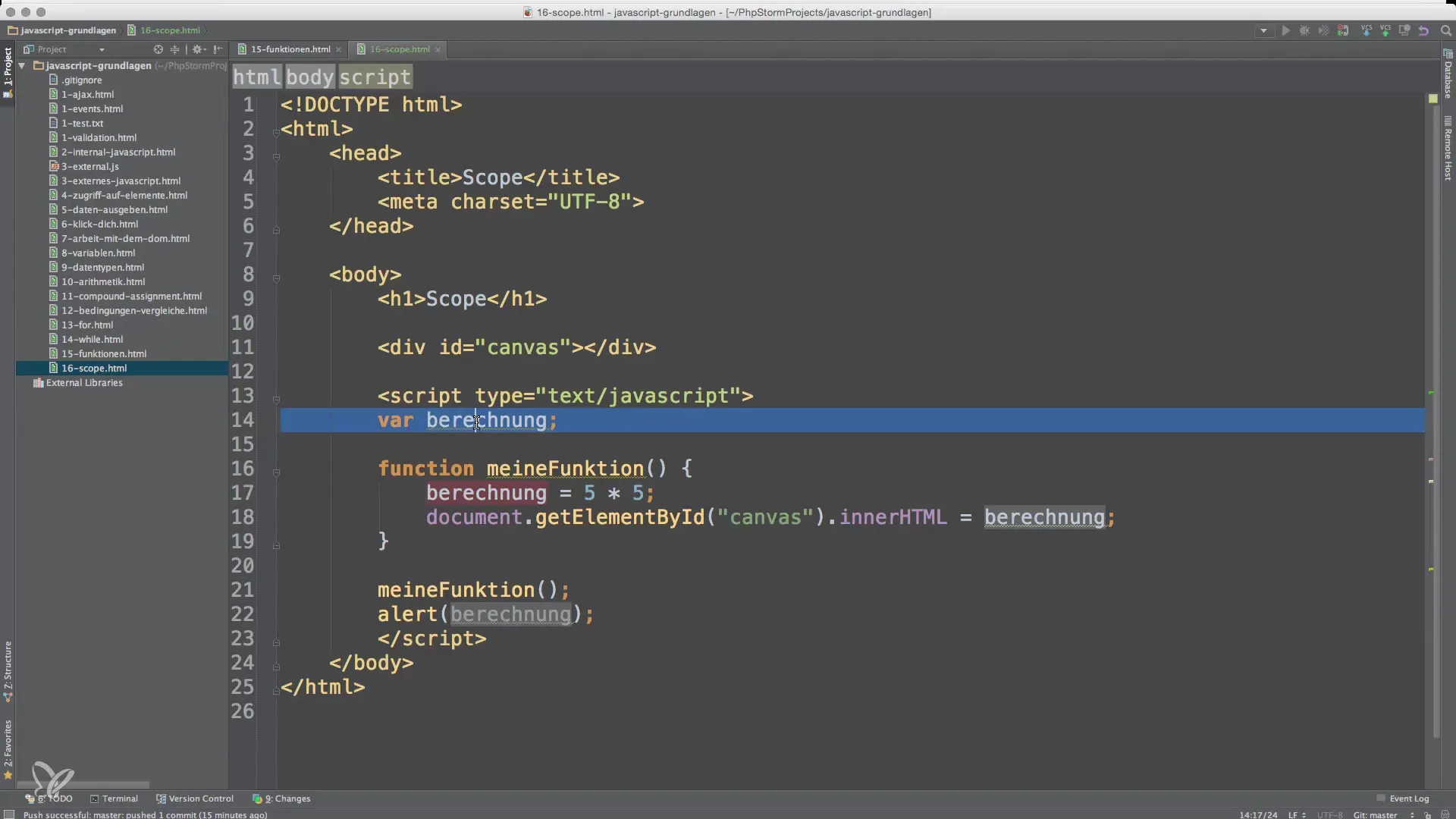Click the Debug bug icon
The height and width of the screenshot is (819, 1456).
1304,31
